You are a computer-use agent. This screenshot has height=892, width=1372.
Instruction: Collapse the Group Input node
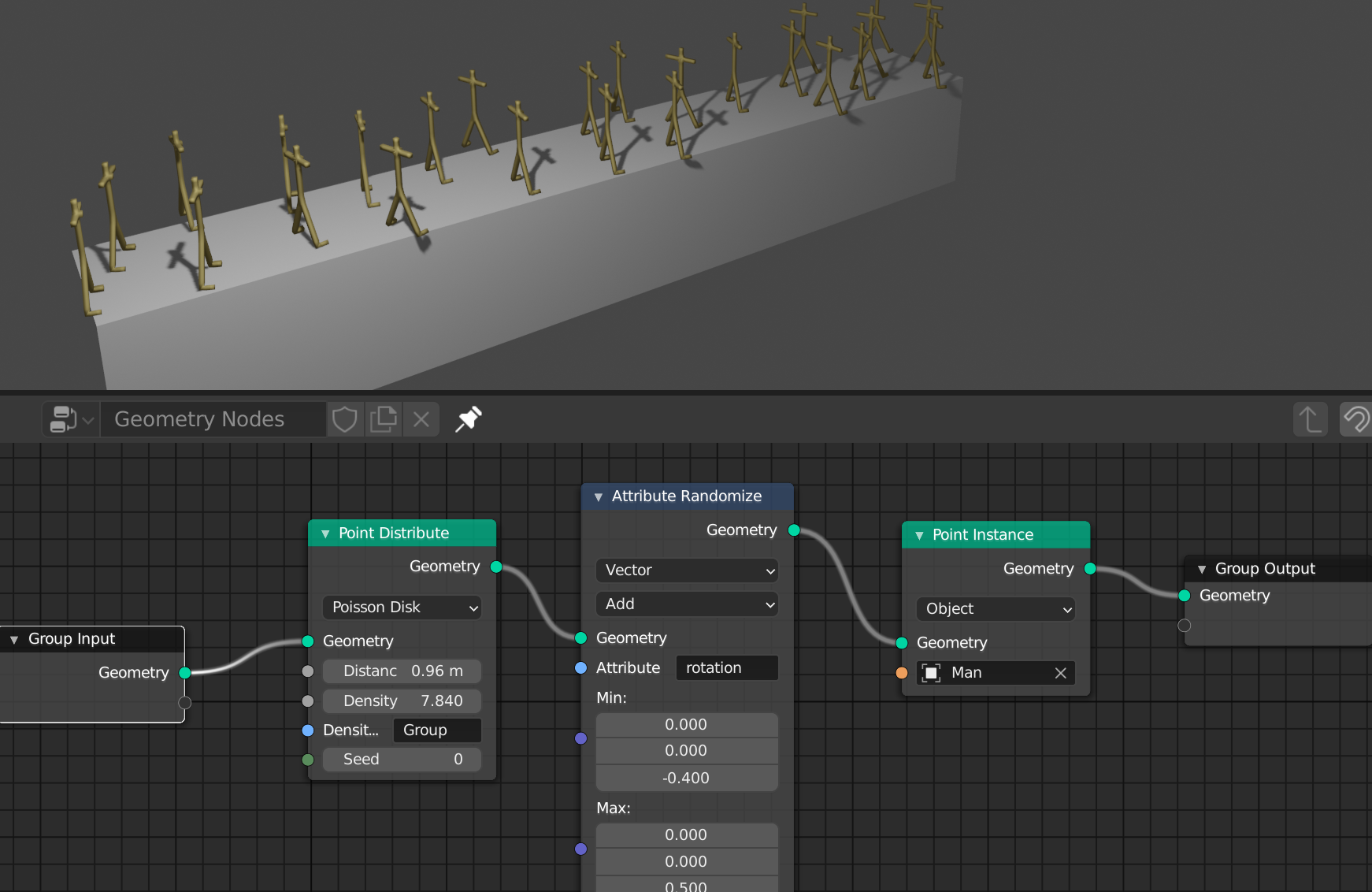tap(14, 639)
